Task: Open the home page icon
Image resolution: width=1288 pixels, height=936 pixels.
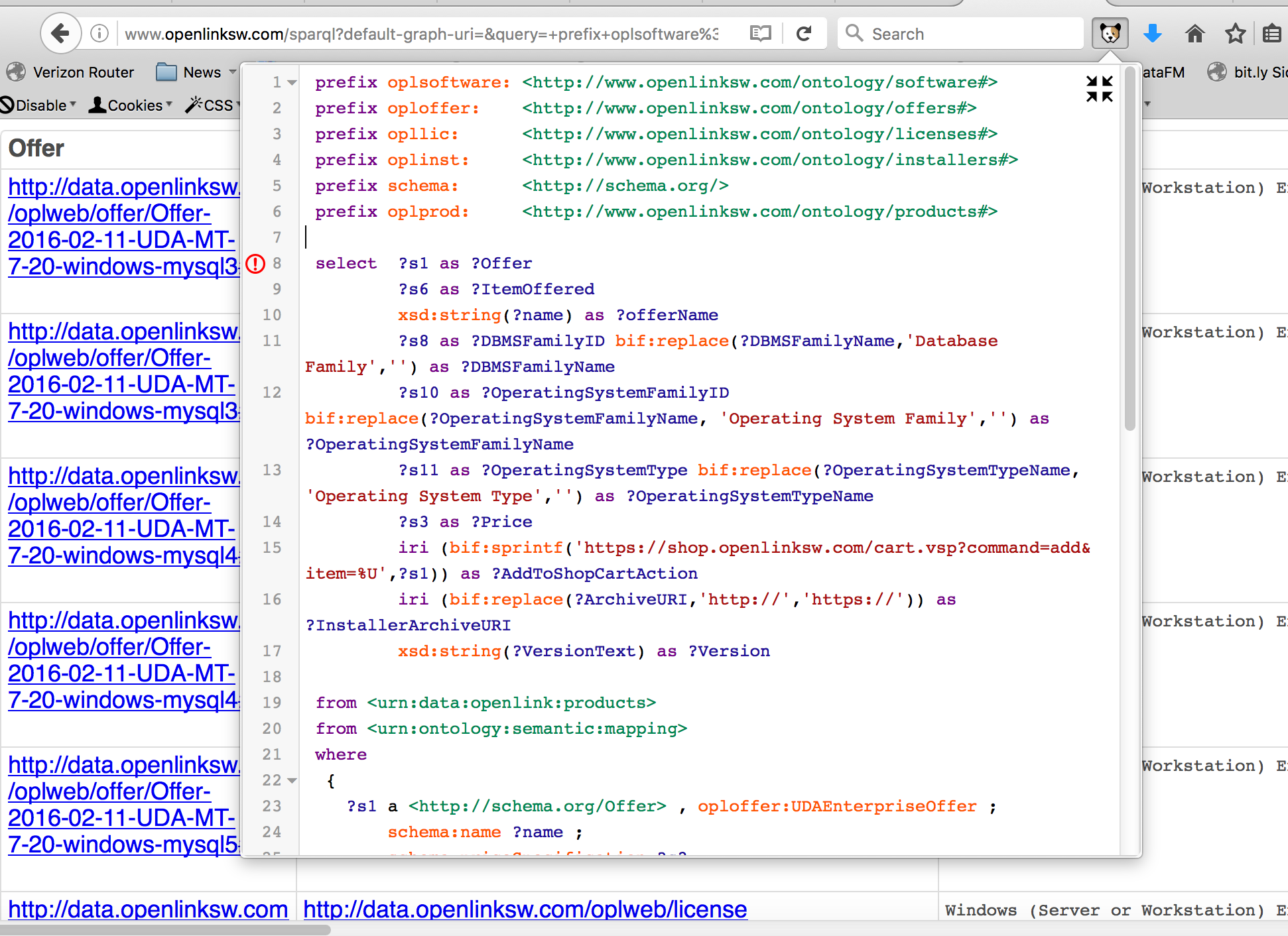Action: coord(1195,32)
